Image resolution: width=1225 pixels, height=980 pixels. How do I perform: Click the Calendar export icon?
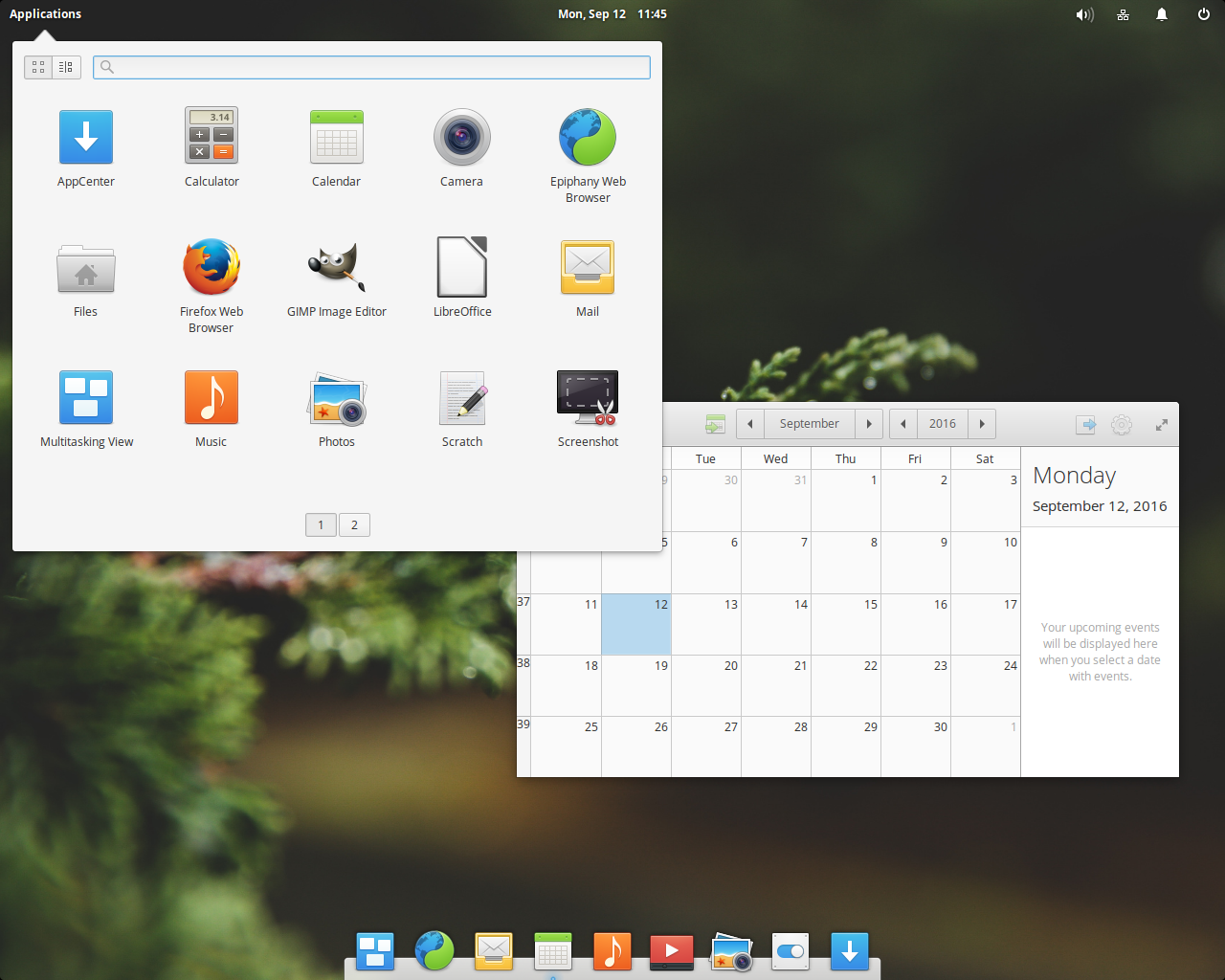pyautogui.click(x=1085, y=425)
